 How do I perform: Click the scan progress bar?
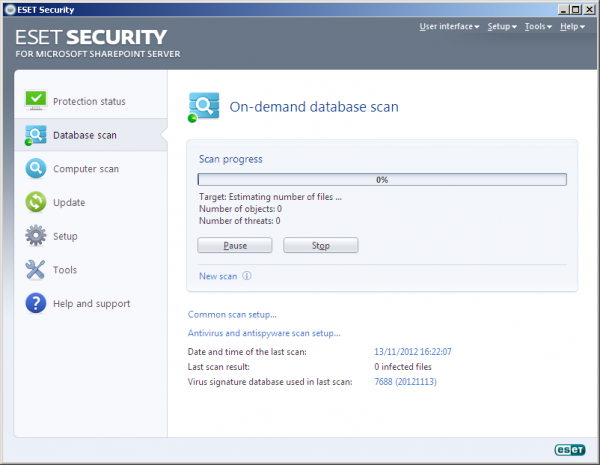pos(382,180)
